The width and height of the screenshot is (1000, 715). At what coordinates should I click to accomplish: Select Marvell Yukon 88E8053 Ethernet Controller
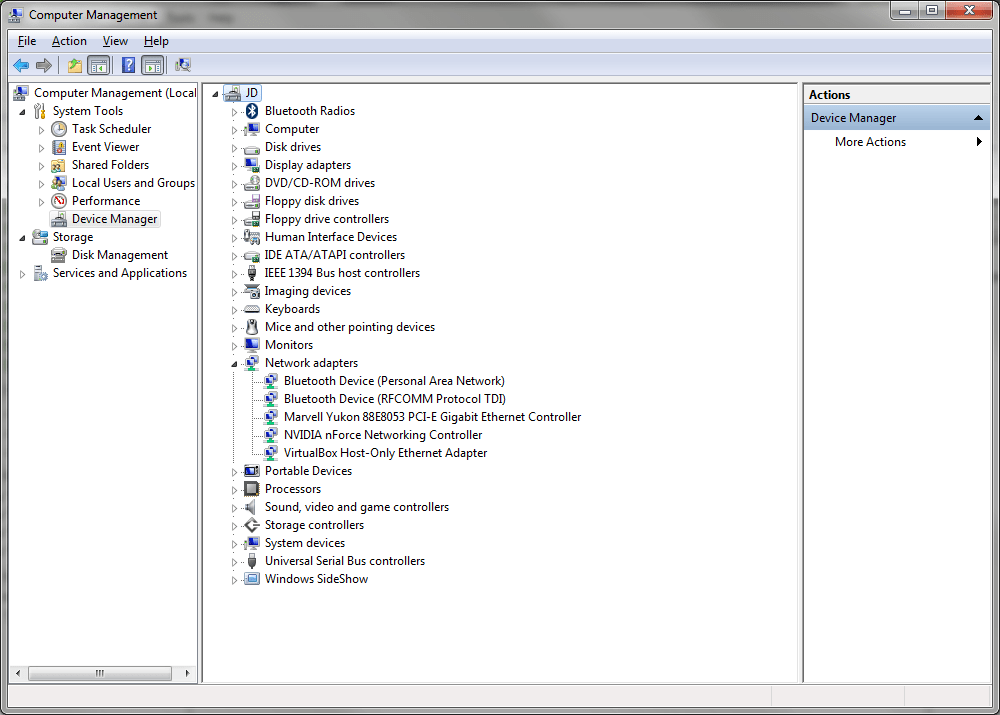pyautogui.click(x=432, y=416)
